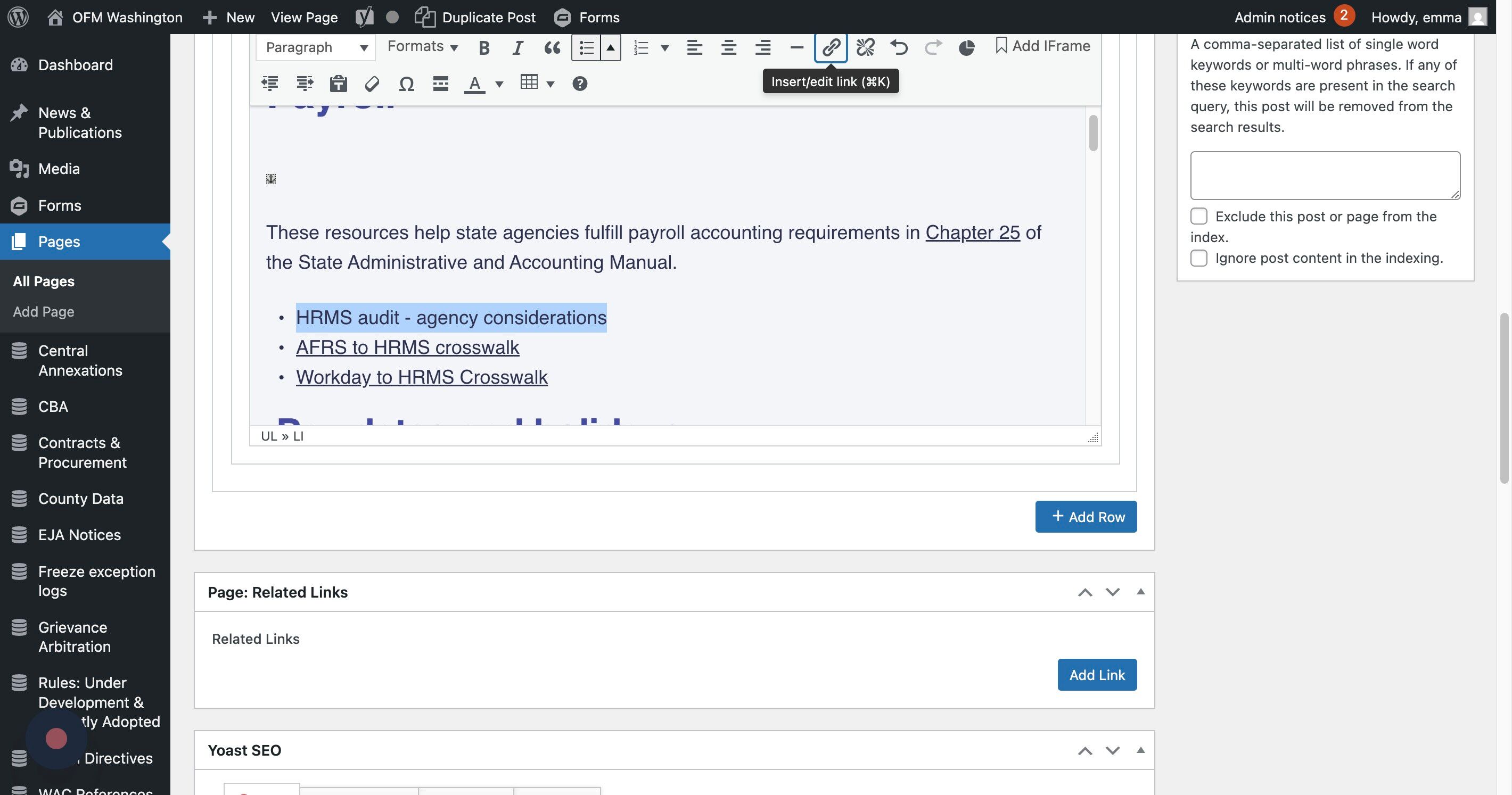Open Media in the admin sidebar

click(59, 169)
